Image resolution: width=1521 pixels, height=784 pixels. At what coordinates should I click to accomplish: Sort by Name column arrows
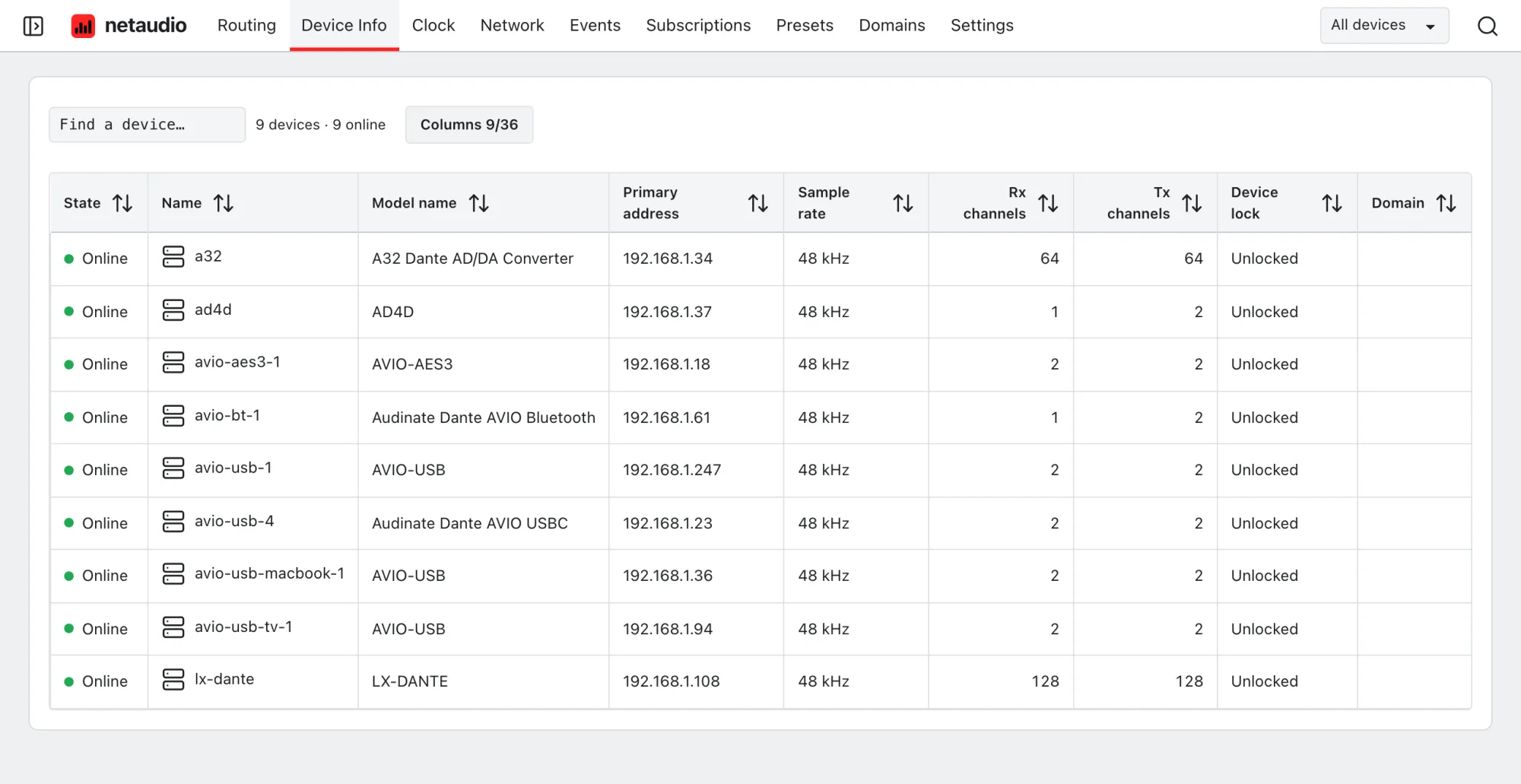click(224, 203)
